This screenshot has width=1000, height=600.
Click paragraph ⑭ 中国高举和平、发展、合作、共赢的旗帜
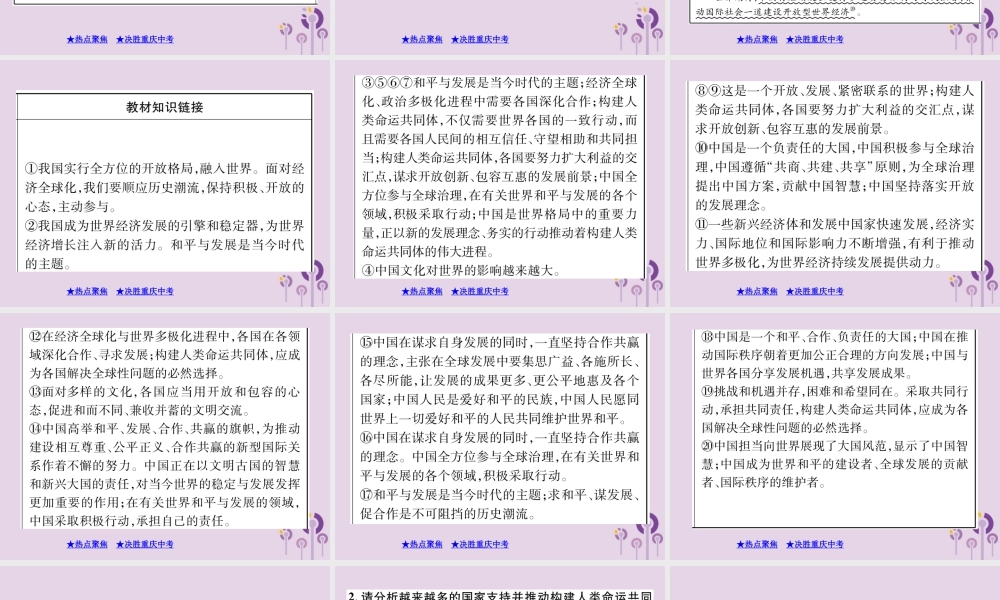(x=165, y=474)
